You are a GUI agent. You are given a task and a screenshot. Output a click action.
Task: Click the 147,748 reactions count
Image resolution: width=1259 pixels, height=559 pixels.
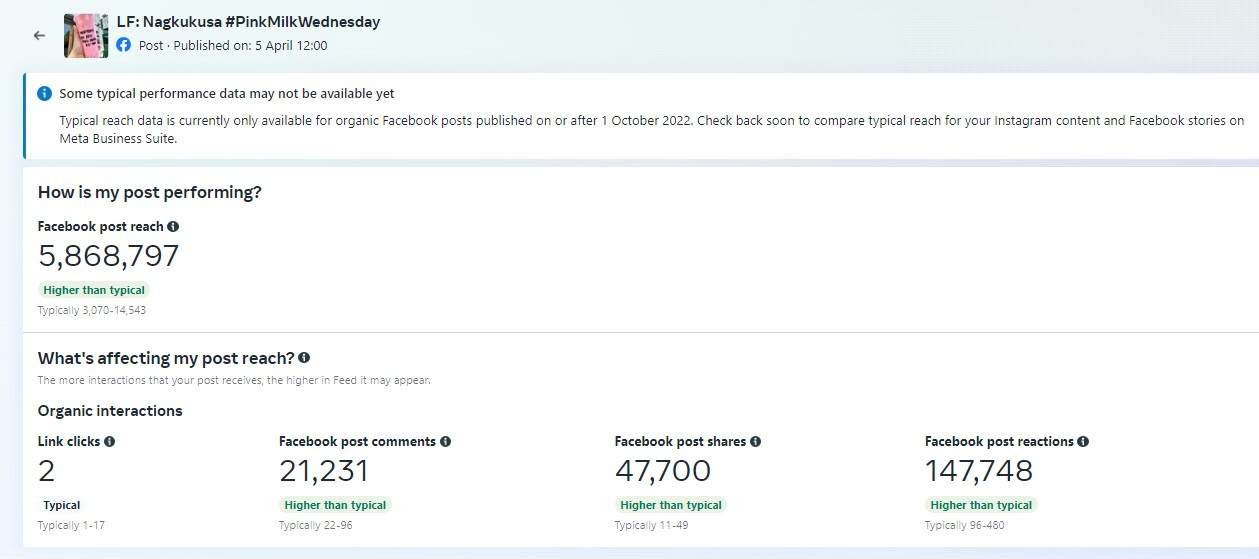click(x=979, y=471)
